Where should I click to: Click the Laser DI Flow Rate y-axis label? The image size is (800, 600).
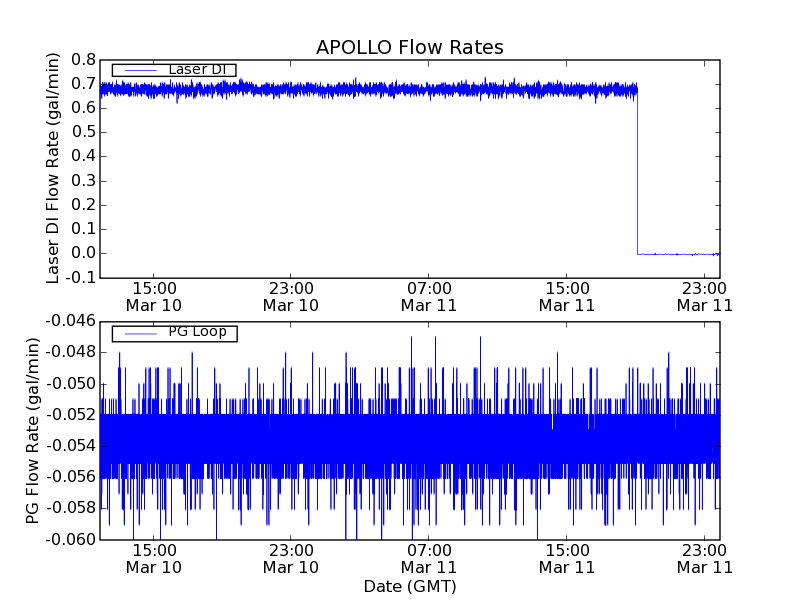54,168
